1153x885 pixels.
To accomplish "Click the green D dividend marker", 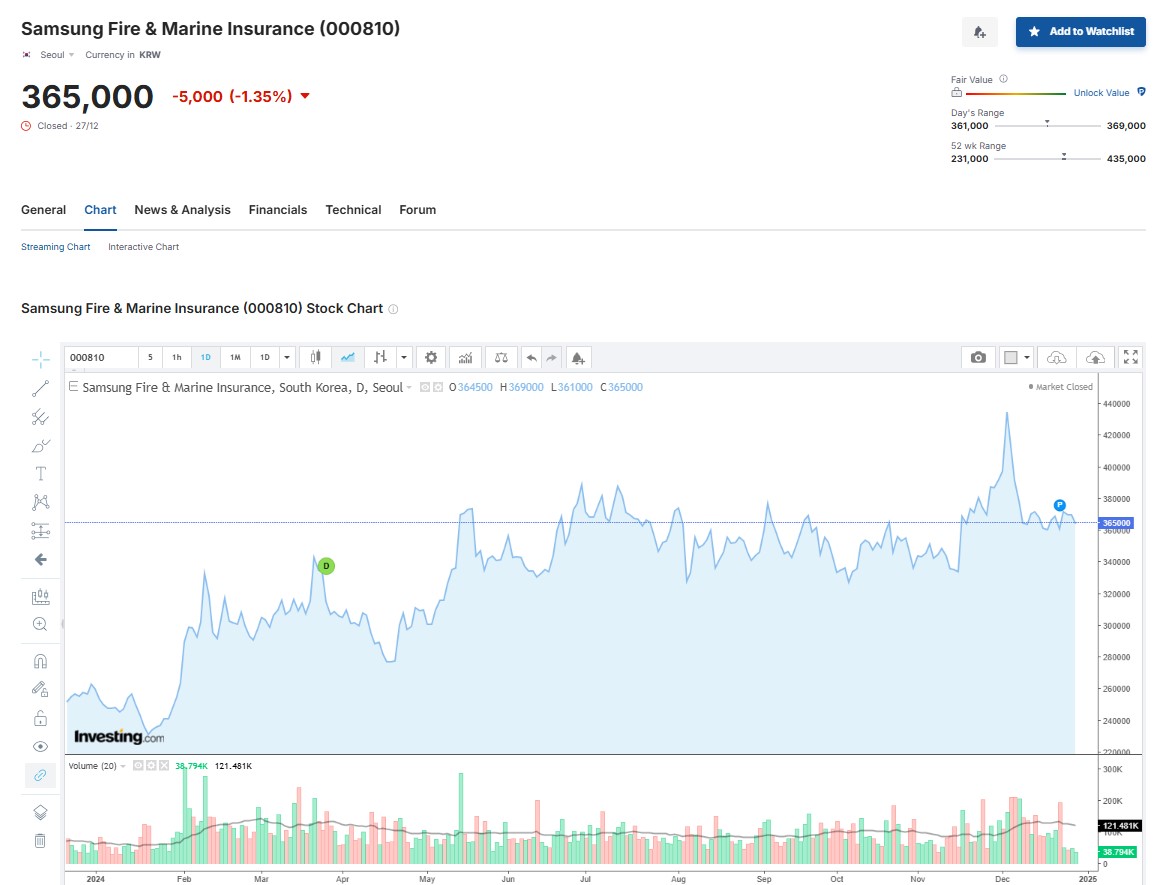I will 326,566.
